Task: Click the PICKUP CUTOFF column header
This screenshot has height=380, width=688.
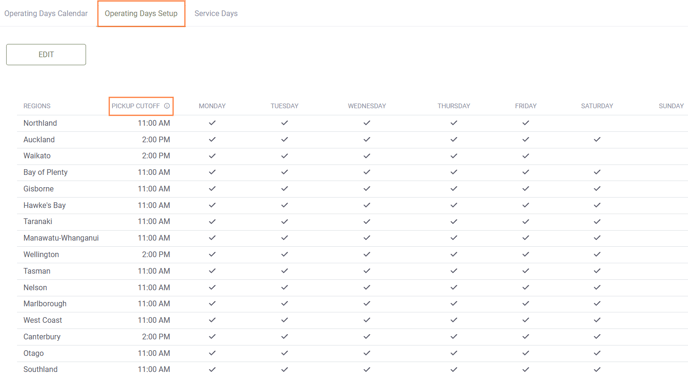Action: (x=136, y=106)
